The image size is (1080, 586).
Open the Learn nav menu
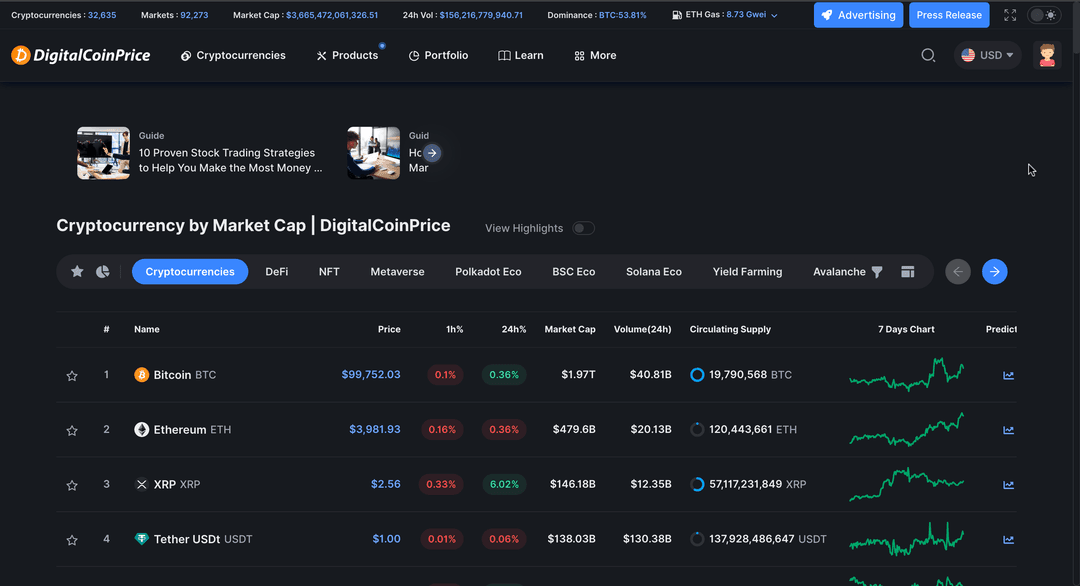521,55
